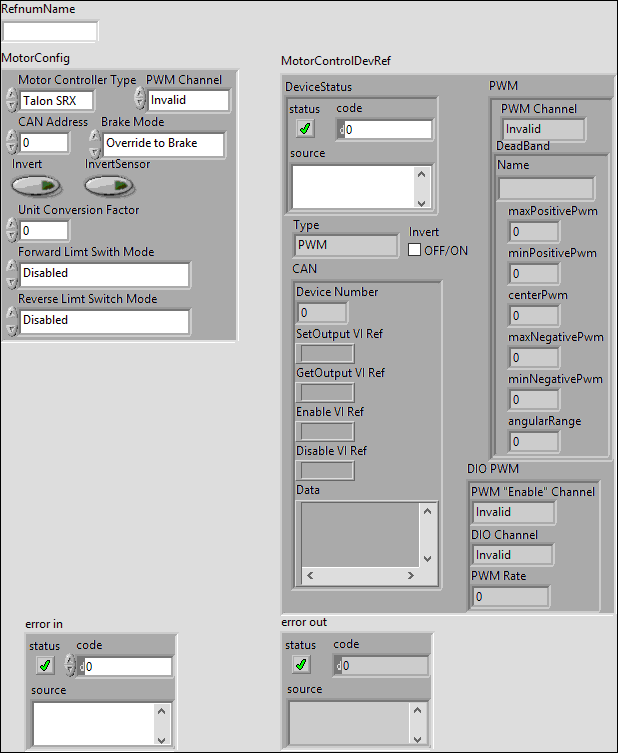The height and width of the screenshot is (753, 618).
Task: Click the minNegativePwm value field
Action: pyautogui.click(x=534, y=400)
